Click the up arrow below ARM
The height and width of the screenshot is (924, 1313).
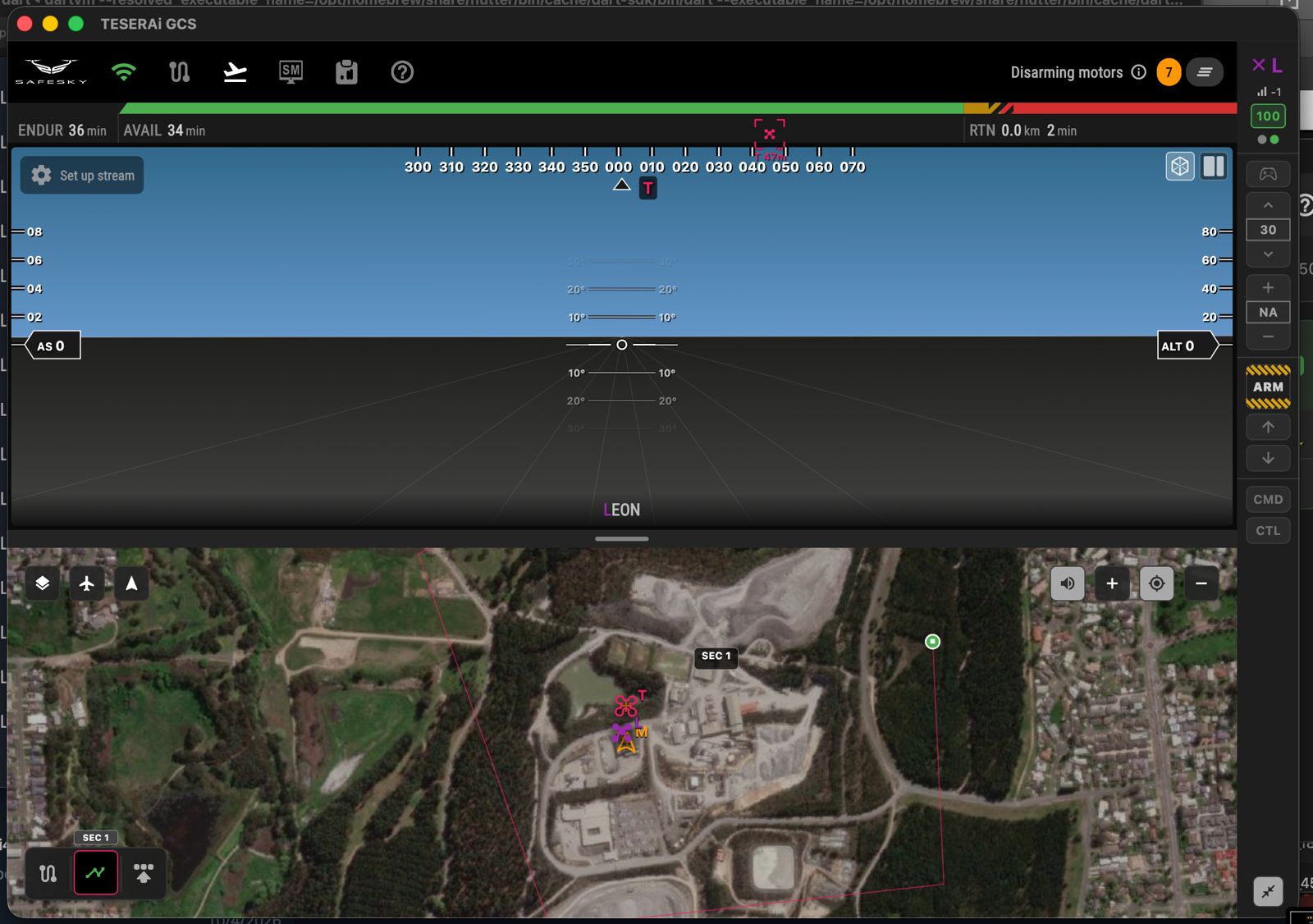1268,427
